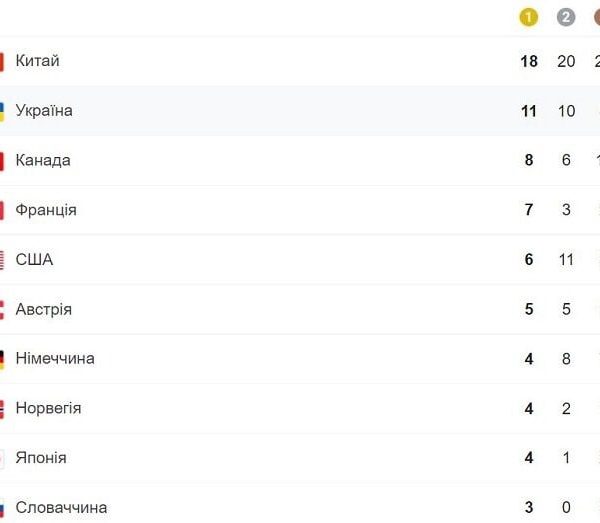
Task: Click Ukraine's silver count of 10
Action: click(x=566, y=111)
